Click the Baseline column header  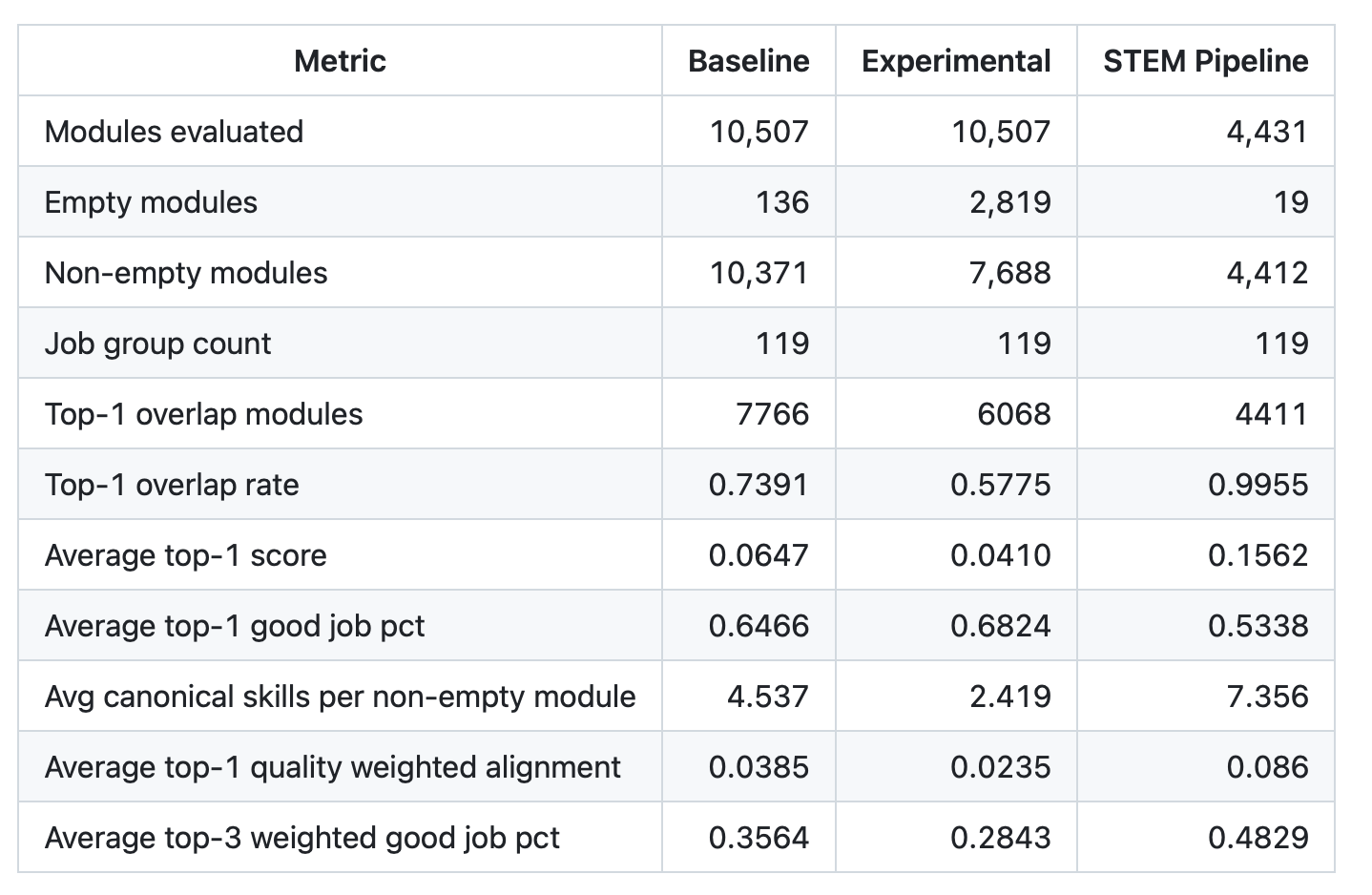tap(748, 61)
